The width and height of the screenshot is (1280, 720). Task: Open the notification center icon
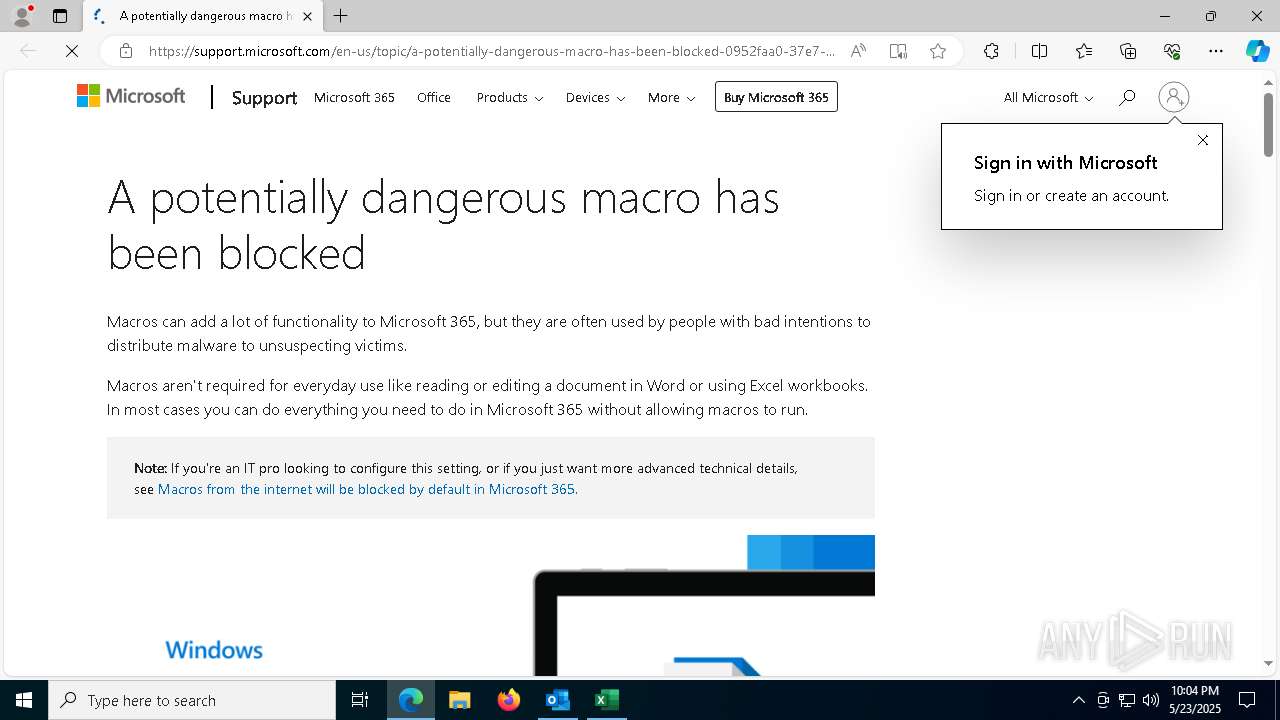click(1248, 700)
